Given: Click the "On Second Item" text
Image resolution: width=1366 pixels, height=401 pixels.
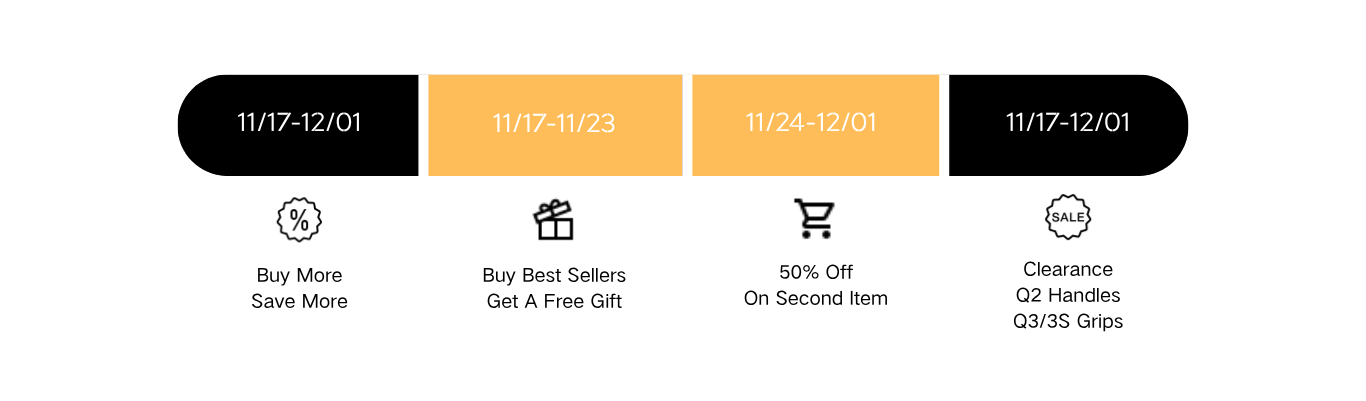Looking at the screenshot, I should tap(816, 298).
